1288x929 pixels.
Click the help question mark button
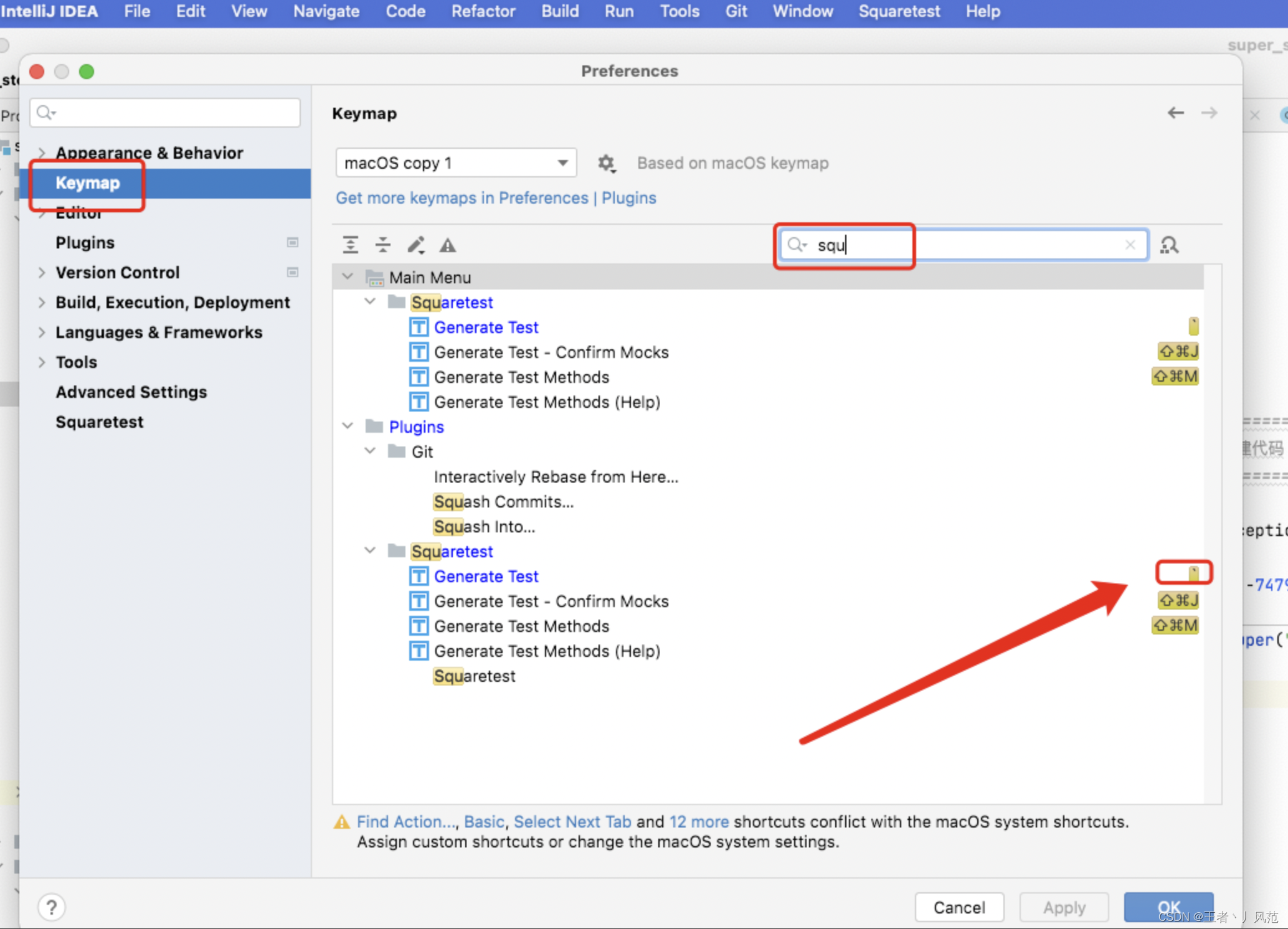[52, 907]
